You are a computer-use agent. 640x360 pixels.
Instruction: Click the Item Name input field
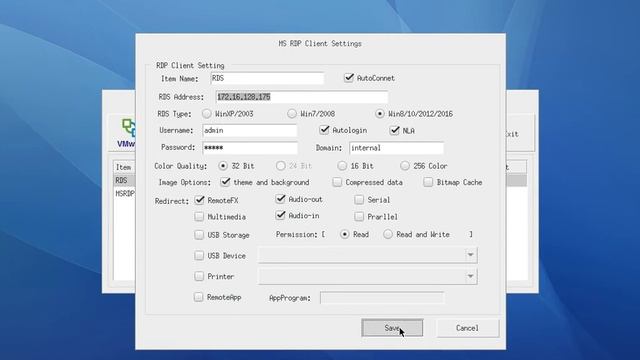(x=267, y=78)
